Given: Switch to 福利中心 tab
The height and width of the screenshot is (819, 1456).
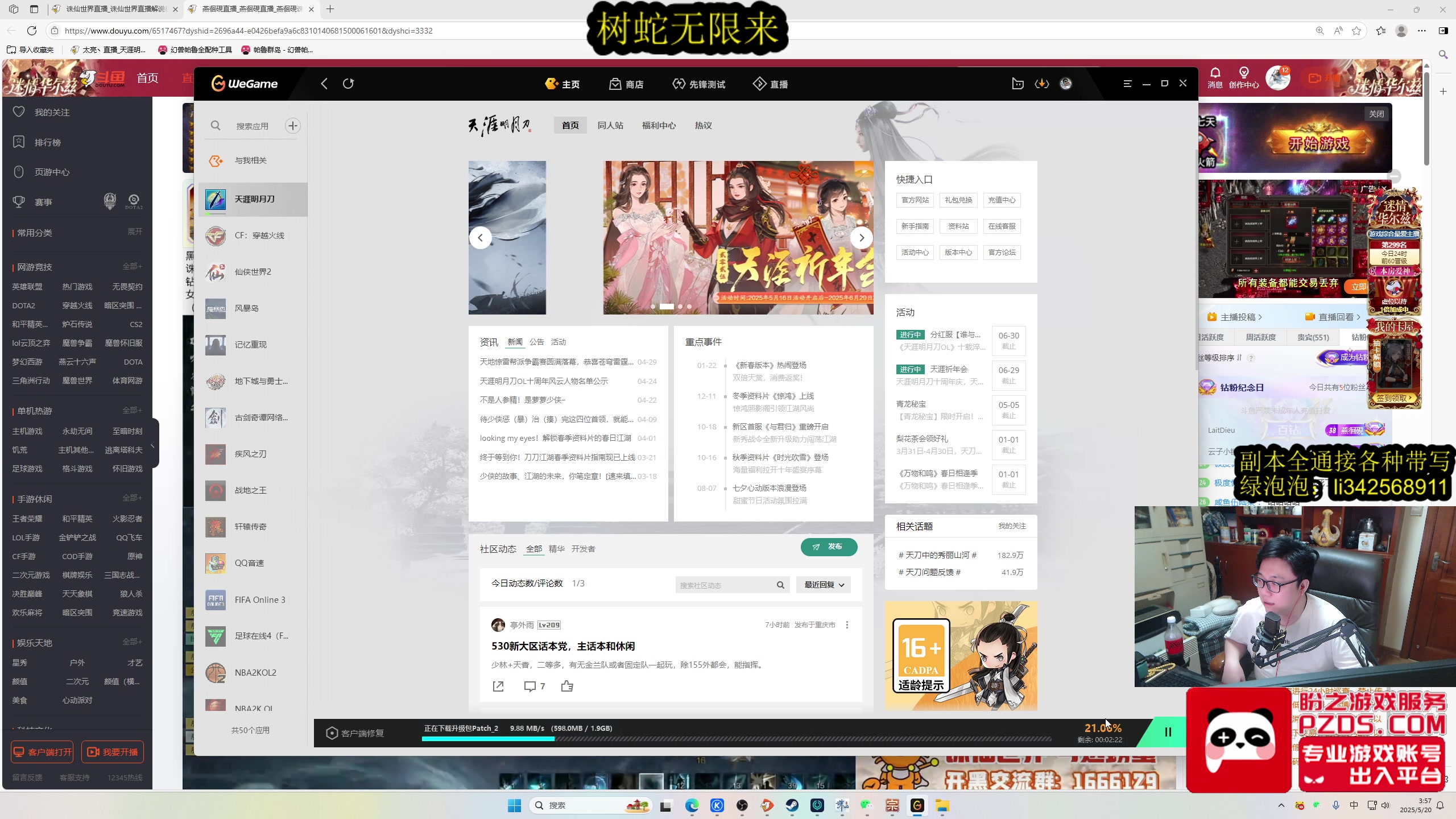Looking at the screenshot, I should coord(659,125).
